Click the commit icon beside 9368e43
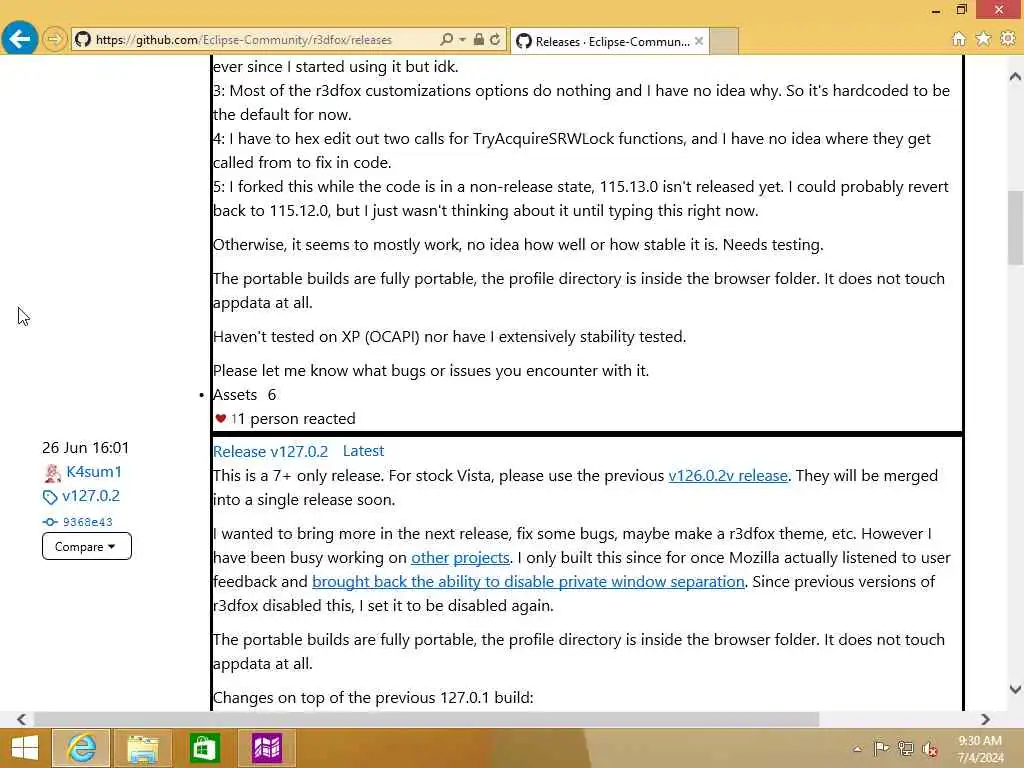Screen dimensions: 1024x768 [50, 522]
